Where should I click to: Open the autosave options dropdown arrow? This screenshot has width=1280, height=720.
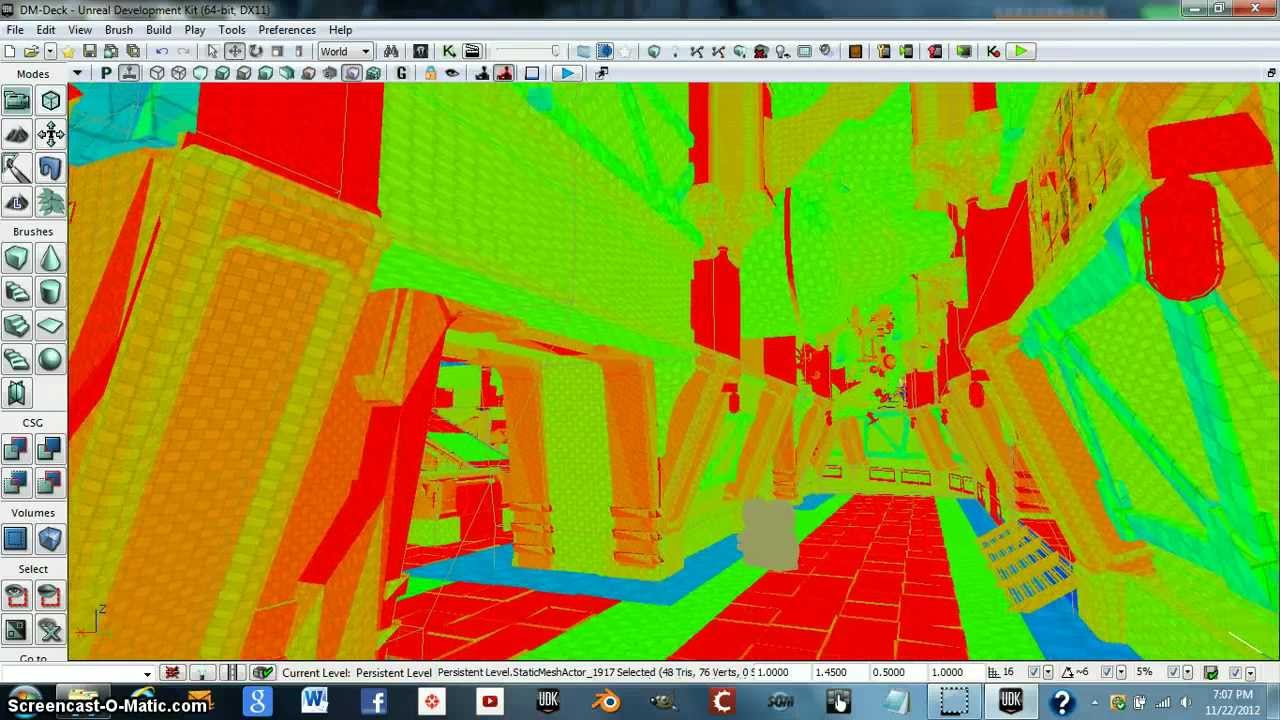(x=1250, y=673)
